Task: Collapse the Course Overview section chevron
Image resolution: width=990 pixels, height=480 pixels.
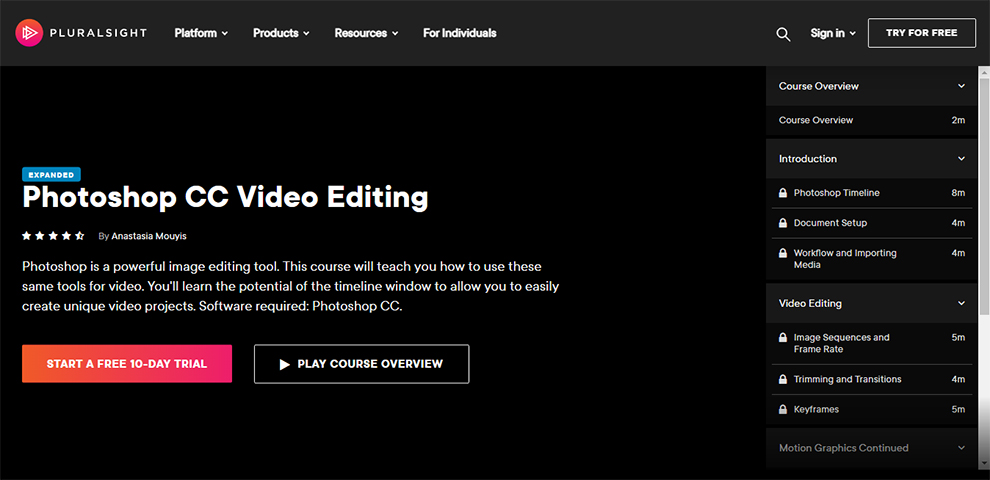Action: 961,86
